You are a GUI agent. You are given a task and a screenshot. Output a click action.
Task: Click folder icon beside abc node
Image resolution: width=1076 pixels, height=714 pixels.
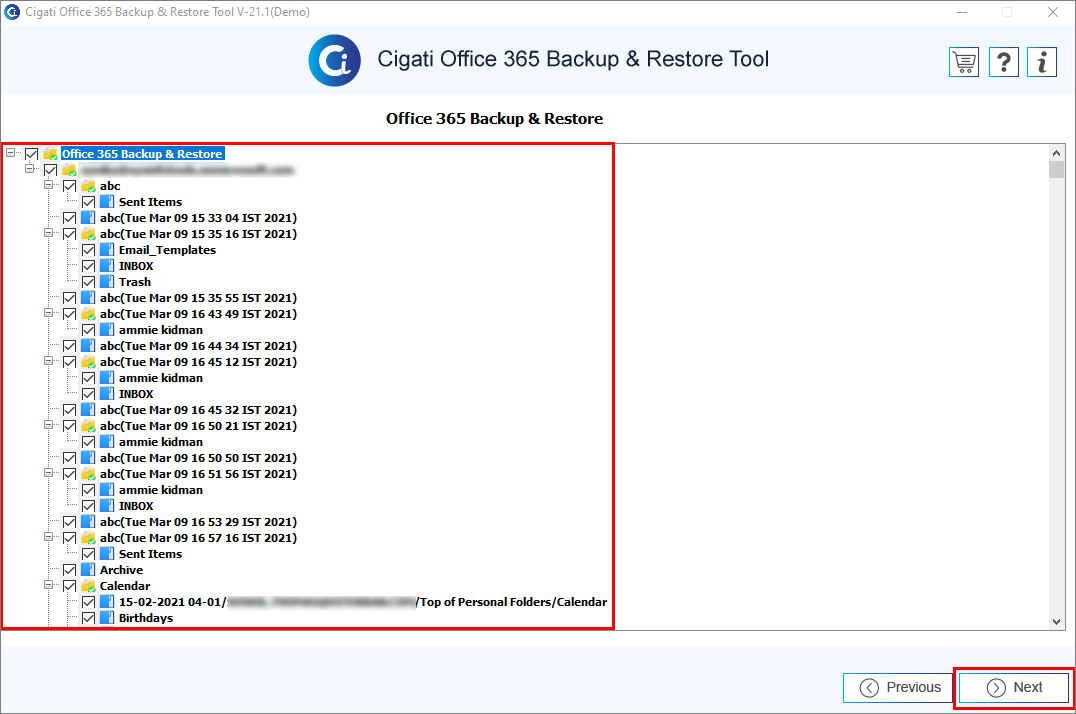88,186
